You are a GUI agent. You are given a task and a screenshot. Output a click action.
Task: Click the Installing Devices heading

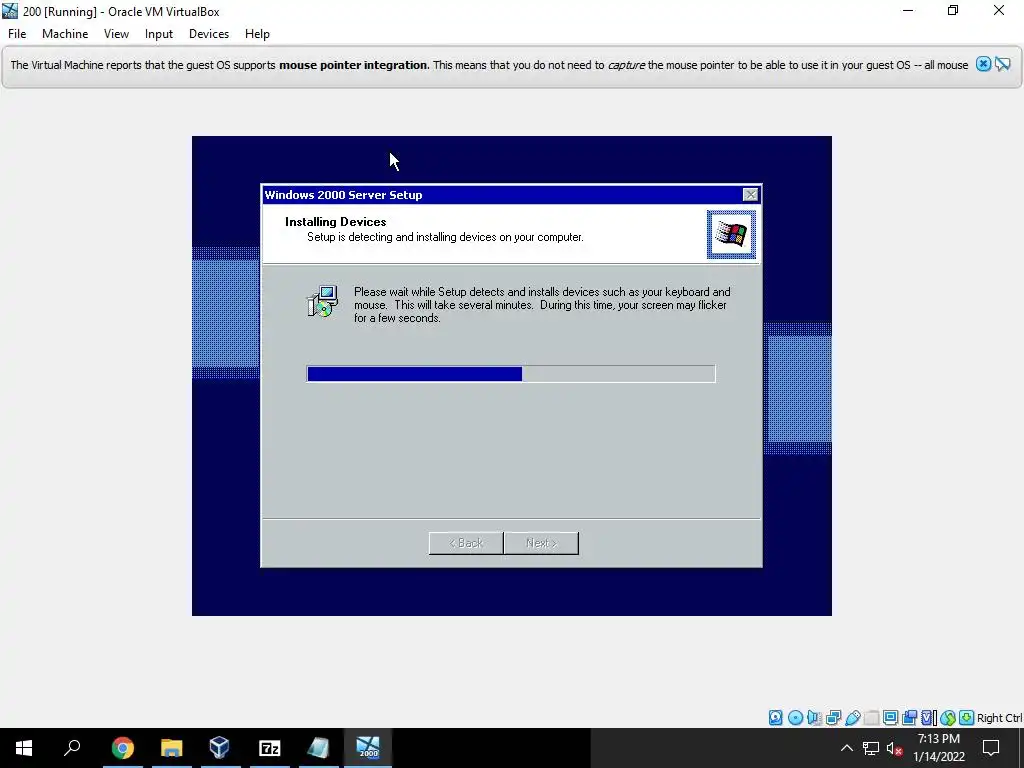click(x=336, y=221)
